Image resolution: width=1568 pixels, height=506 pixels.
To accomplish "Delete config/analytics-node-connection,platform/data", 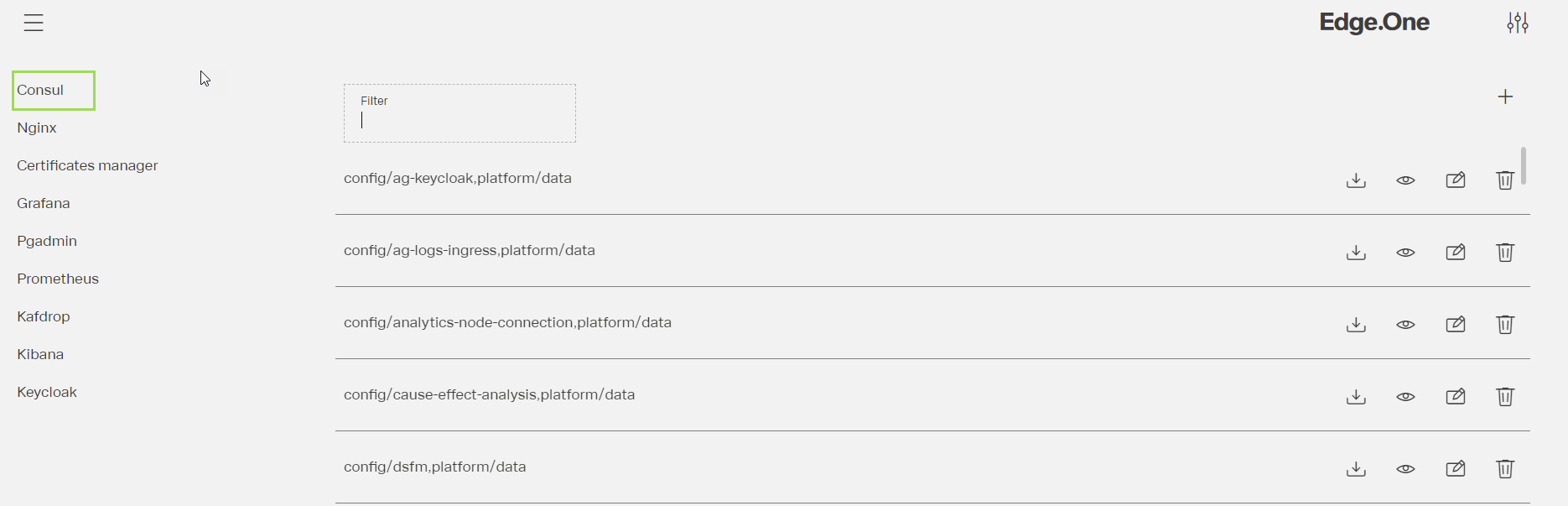I will [x=1505, y=325].
